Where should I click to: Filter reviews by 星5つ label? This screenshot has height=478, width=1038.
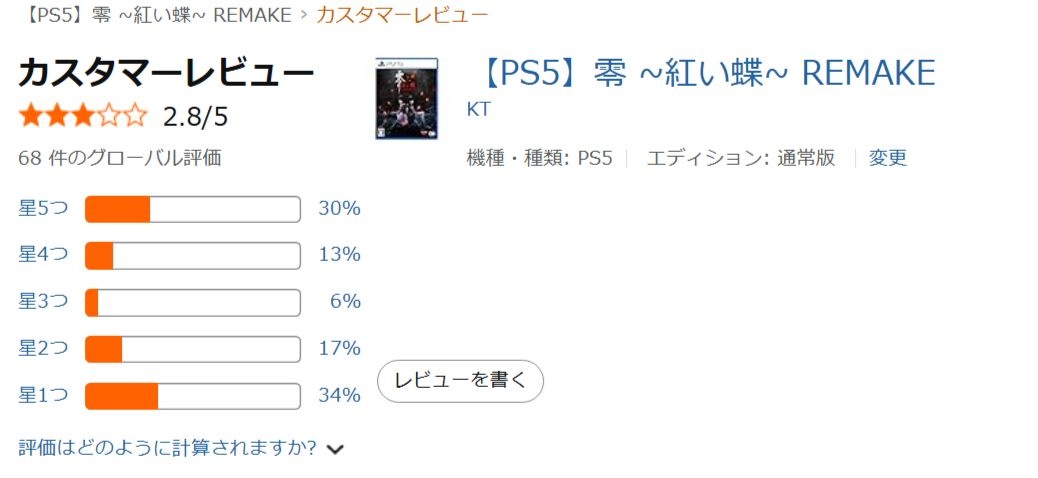pos(43,209)
